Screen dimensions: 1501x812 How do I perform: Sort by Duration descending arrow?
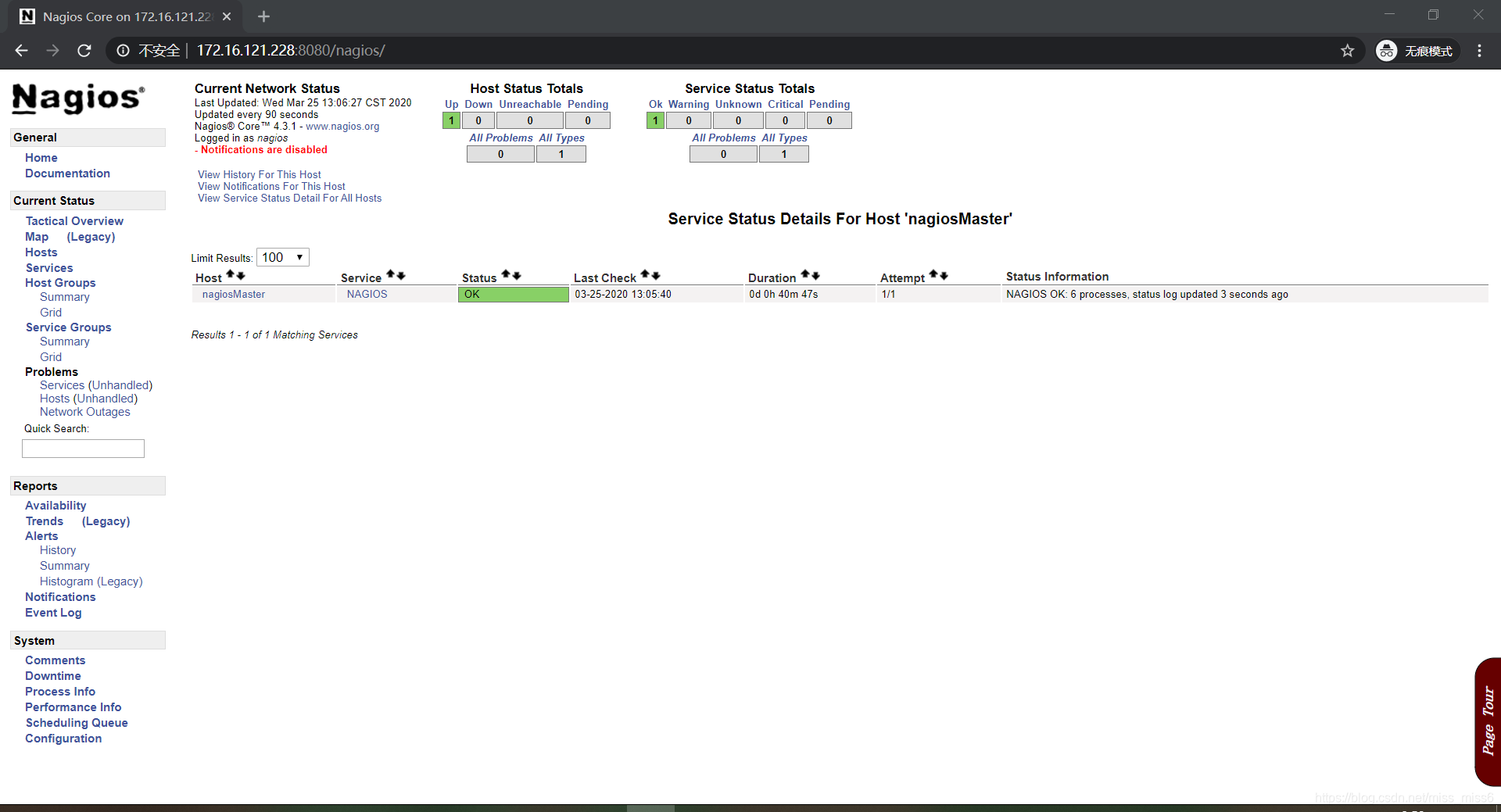click(815, 276)
